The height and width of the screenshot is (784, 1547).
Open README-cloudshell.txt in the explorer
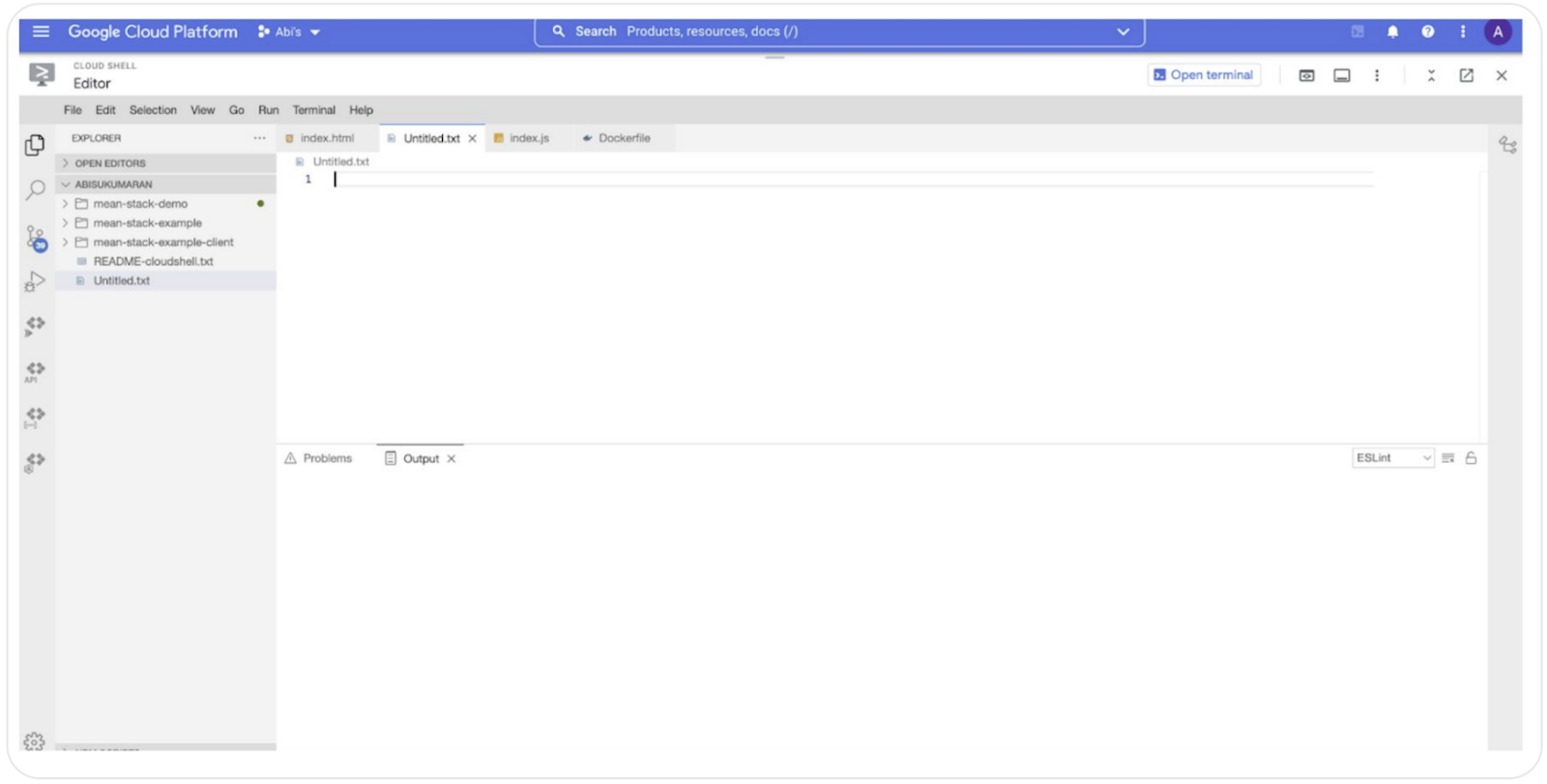(x=153, y=261)
